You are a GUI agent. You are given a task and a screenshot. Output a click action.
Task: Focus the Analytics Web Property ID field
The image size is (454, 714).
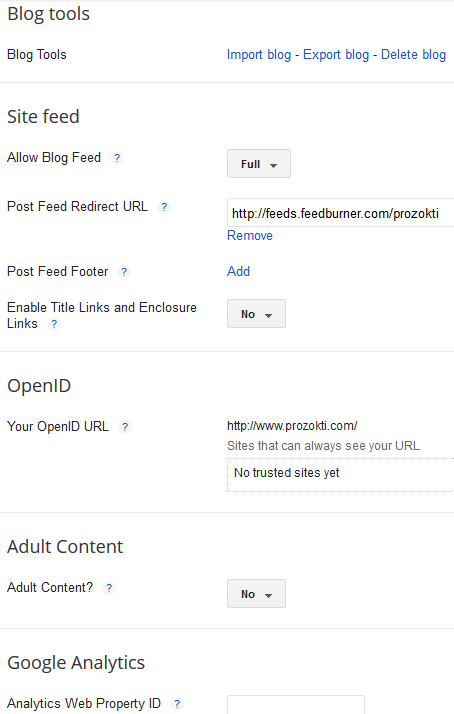(296, 704)
